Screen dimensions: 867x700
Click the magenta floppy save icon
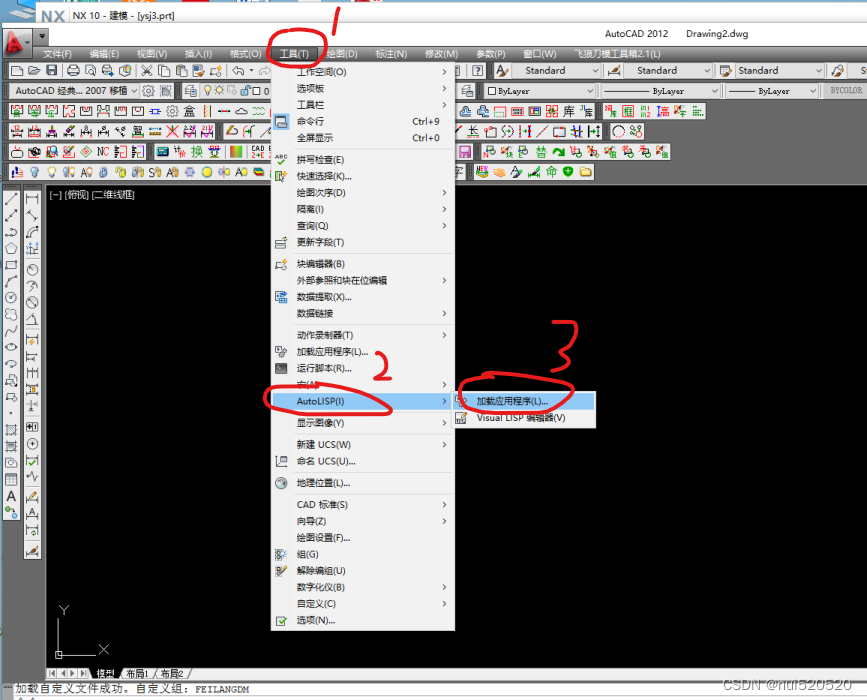click(x=465, y=152)
